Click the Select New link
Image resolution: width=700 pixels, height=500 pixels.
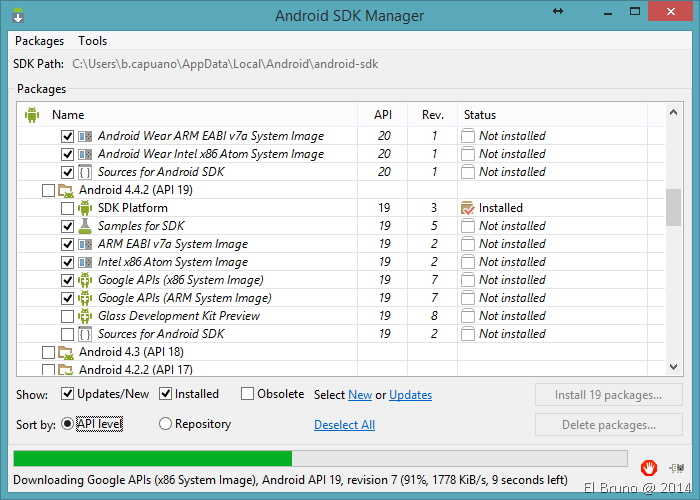[x=360, y=395]
